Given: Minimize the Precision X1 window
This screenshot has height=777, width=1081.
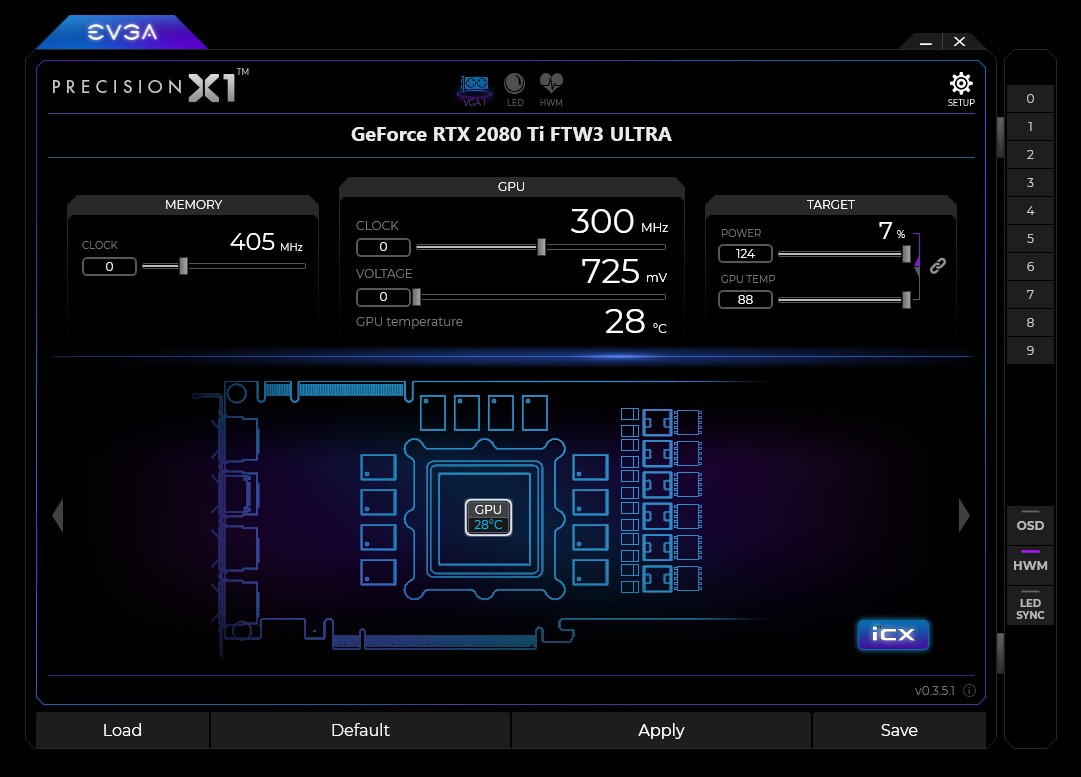Looking at the screenshot, I should pyautogui.click(x=926, y=42).
